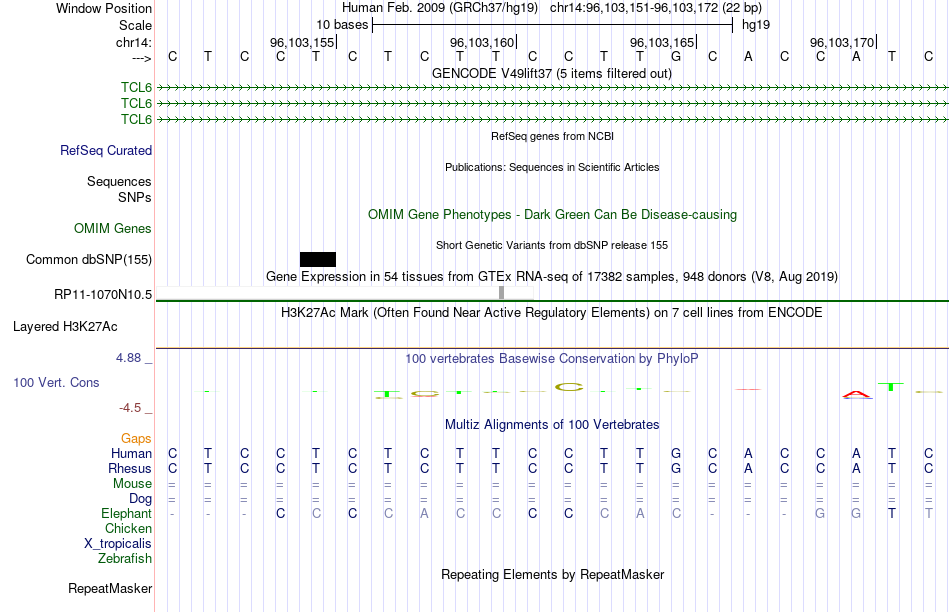Click the Layered H3K27Ac track label
This screenshot has height=612, width=950.
(x=65, y=327)
